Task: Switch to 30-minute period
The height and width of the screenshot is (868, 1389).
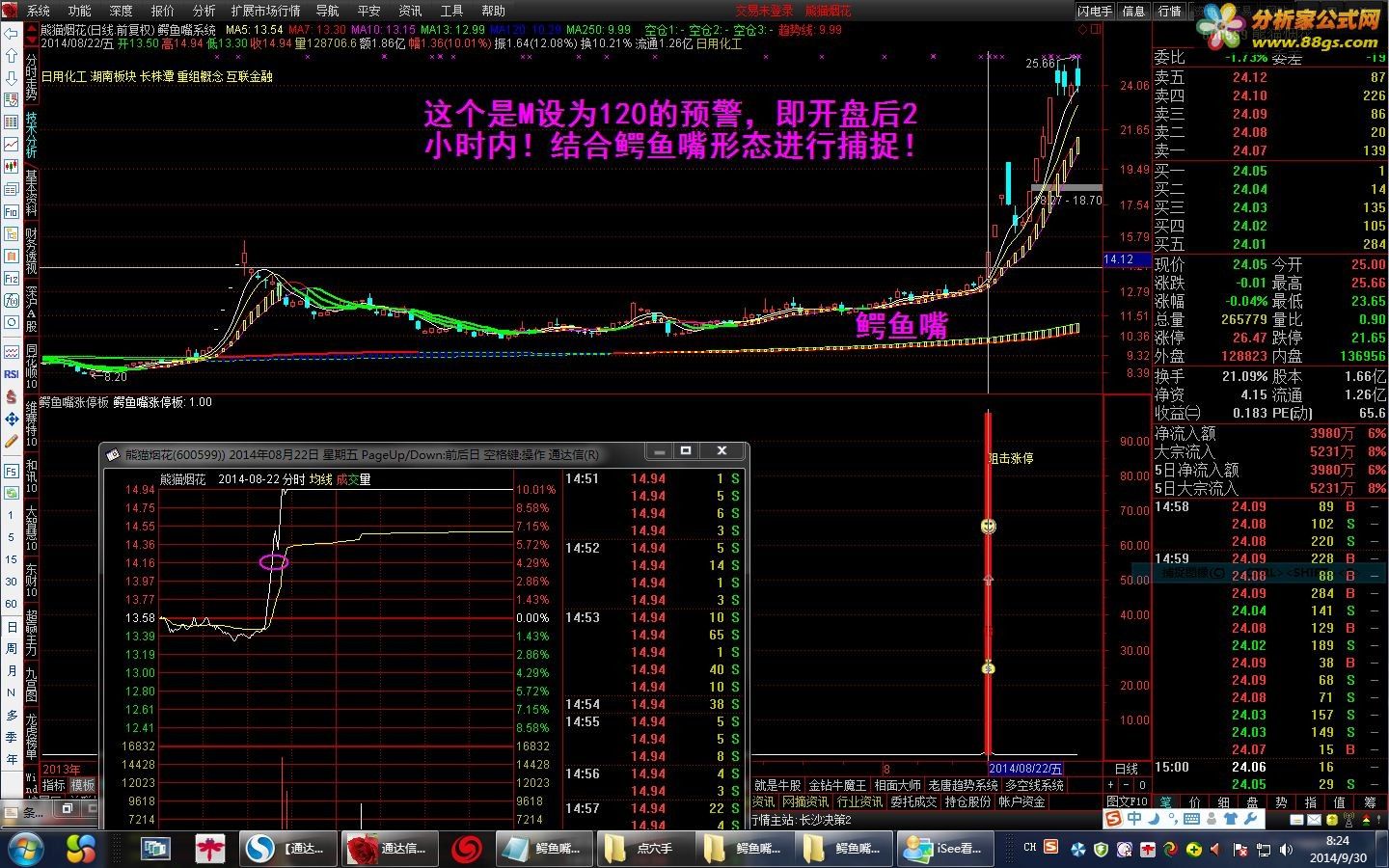Action: pos(11,582)
